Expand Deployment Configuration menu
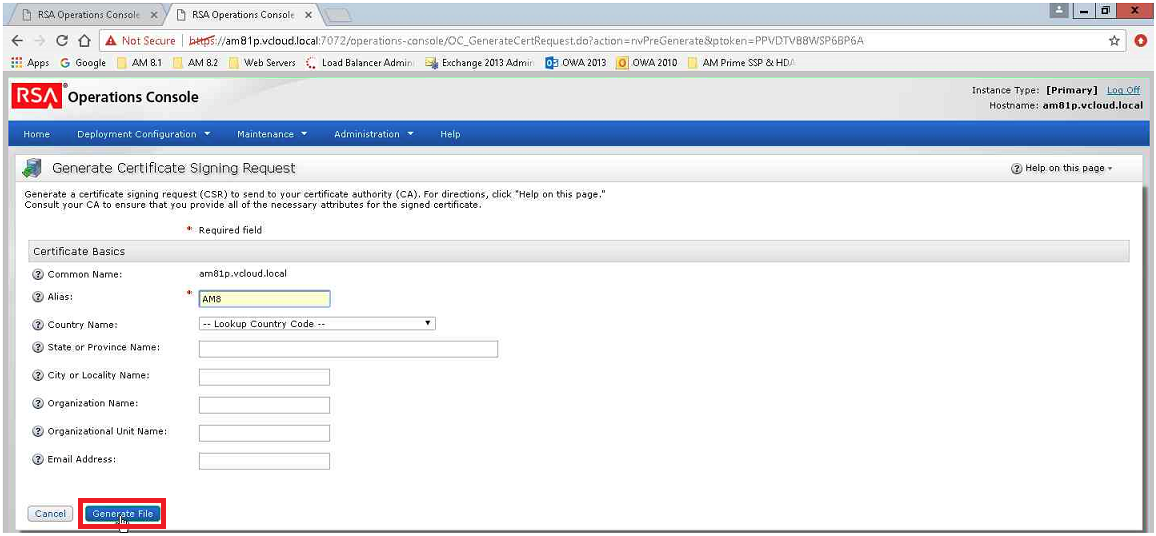The height and width of the screenshot is (536, 1156). coord(143,134)
